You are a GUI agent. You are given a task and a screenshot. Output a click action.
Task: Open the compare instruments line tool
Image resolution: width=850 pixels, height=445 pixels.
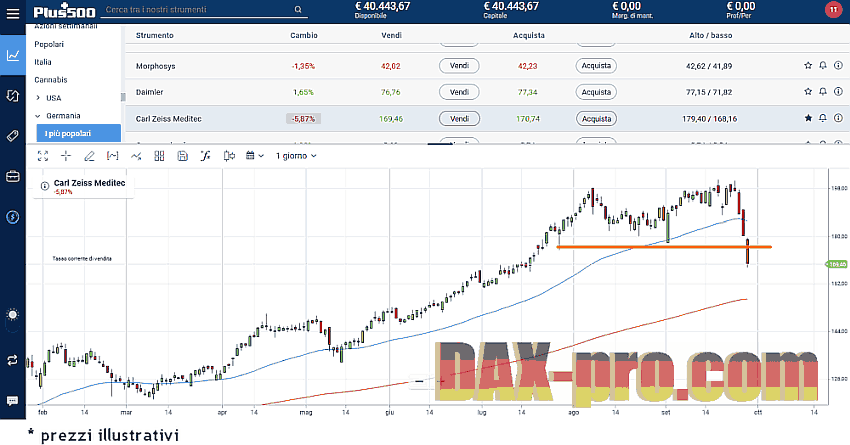tap(136, 156)
